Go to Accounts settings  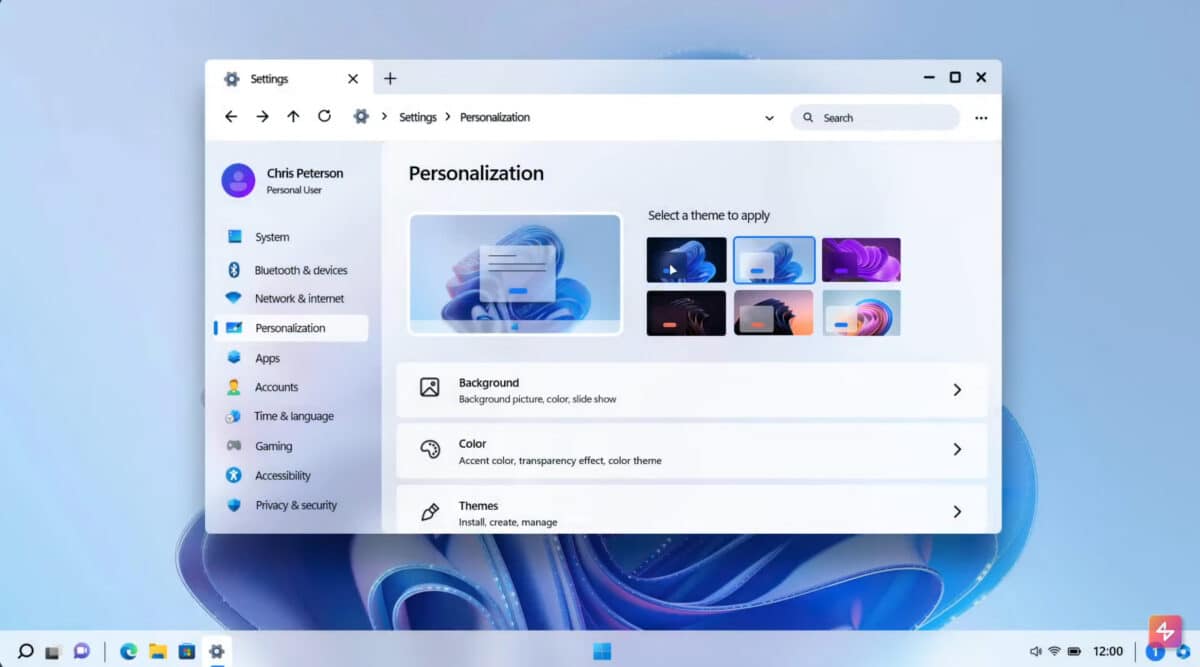point(275,387)
